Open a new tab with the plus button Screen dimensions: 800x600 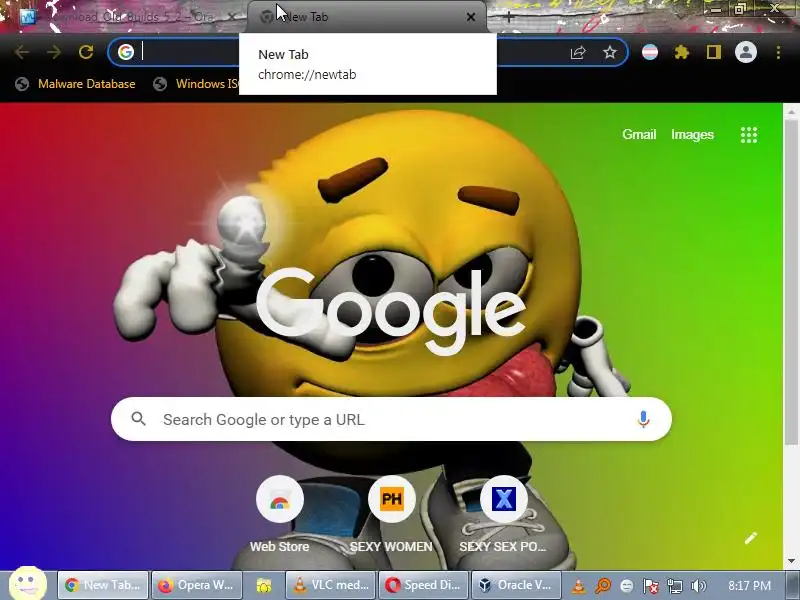[x=509, y=17]
